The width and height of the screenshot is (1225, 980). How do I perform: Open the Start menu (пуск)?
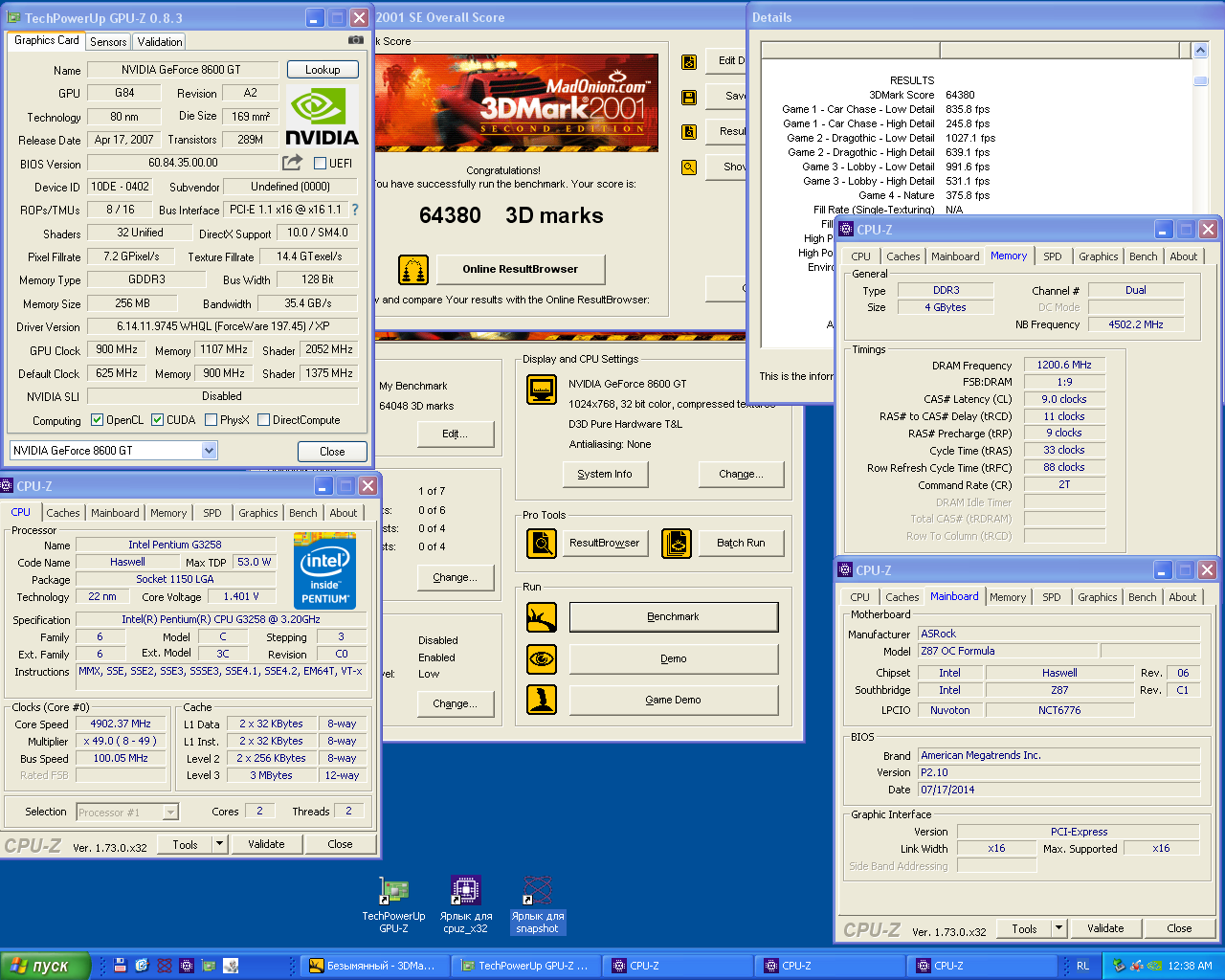(45, 966)
